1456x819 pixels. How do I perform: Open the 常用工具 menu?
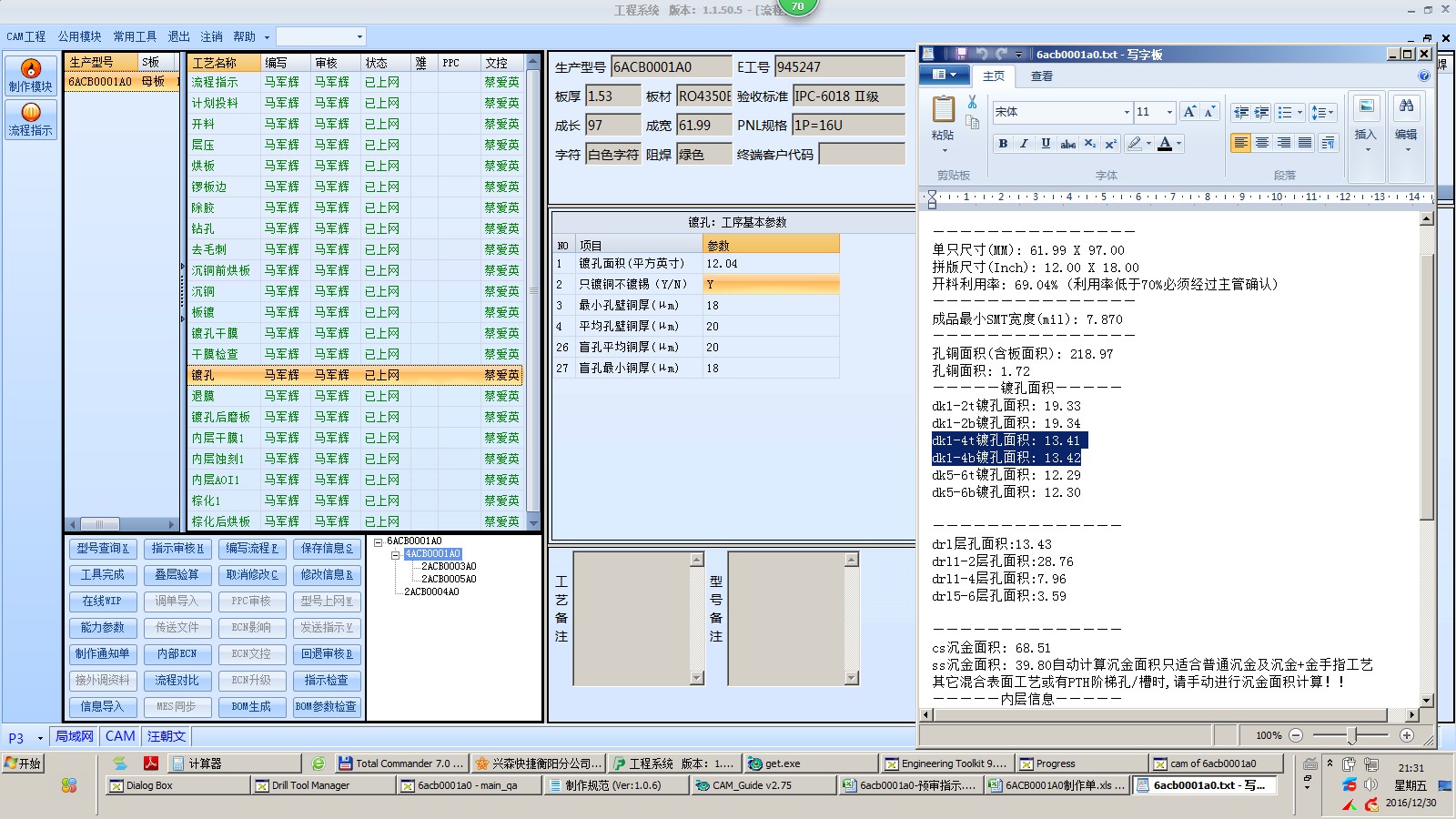click(x=135, y=36)
